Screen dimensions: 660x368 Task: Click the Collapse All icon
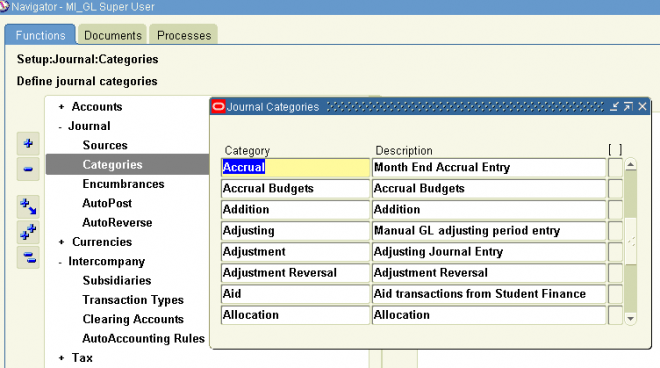click(x=28, y=257)
